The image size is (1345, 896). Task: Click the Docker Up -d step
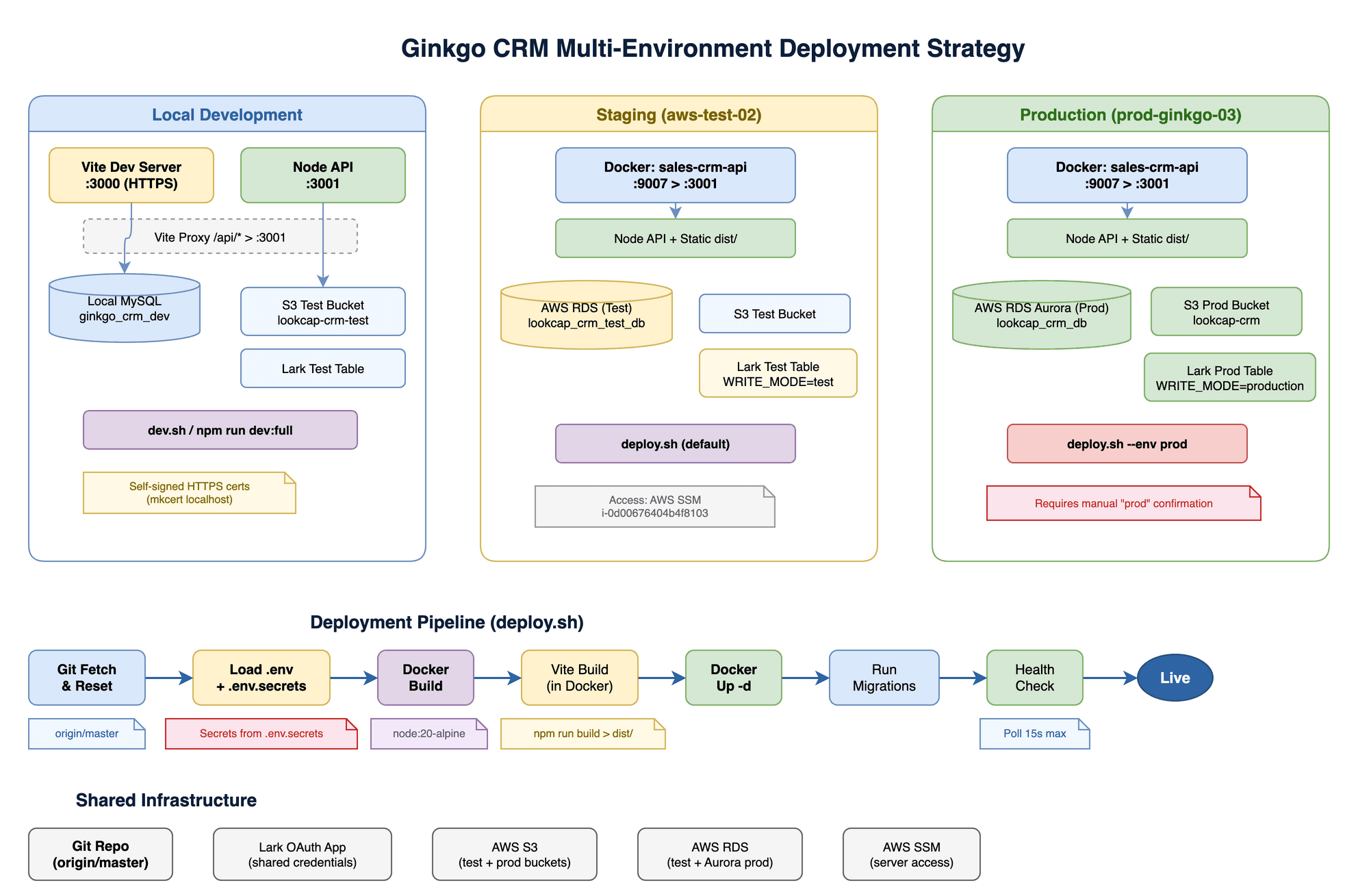[734, 678]
